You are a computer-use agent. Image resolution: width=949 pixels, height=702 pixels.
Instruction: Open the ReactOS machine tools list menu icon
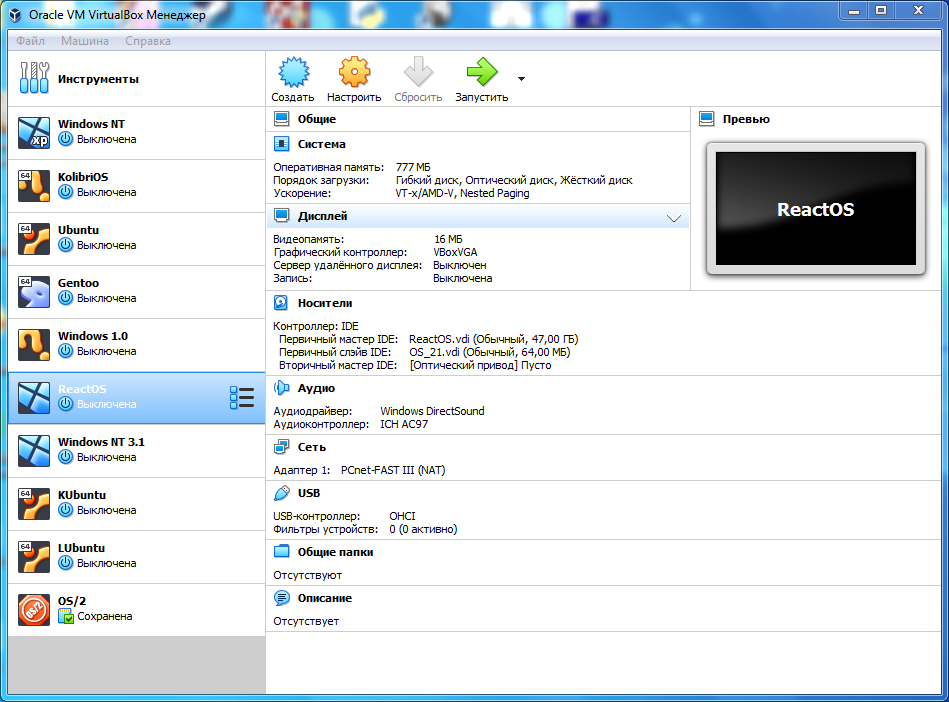[x=242, y=398]
